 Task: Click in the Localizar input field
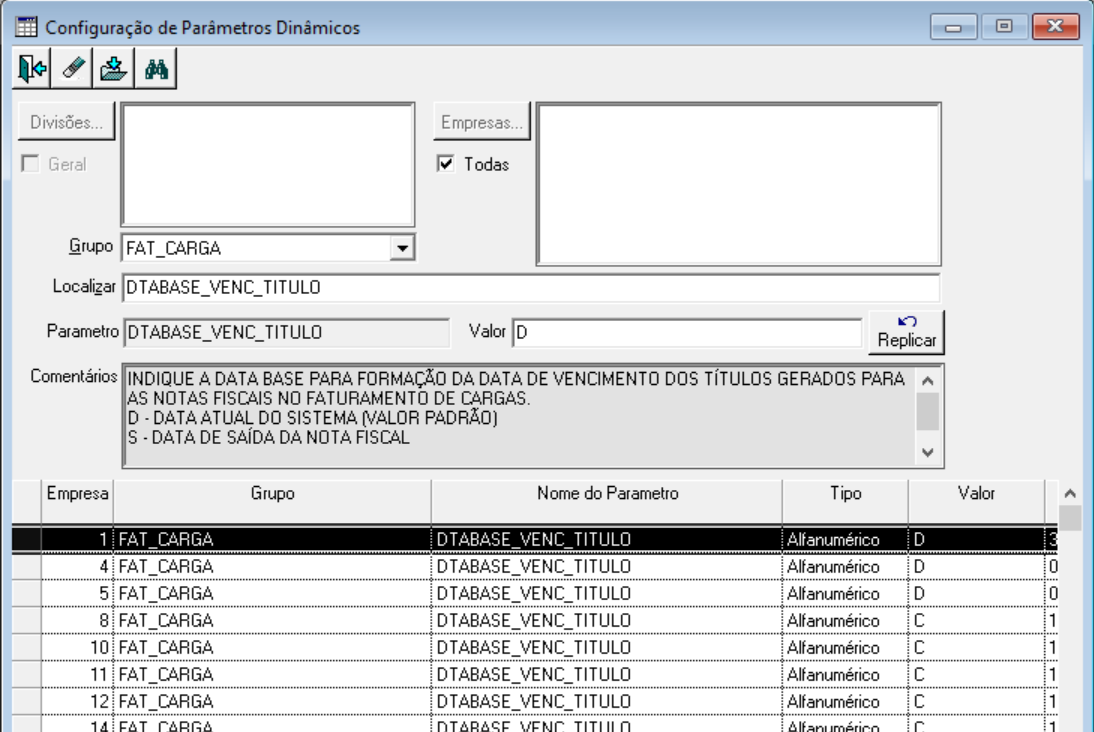click(x=531, y=287)
